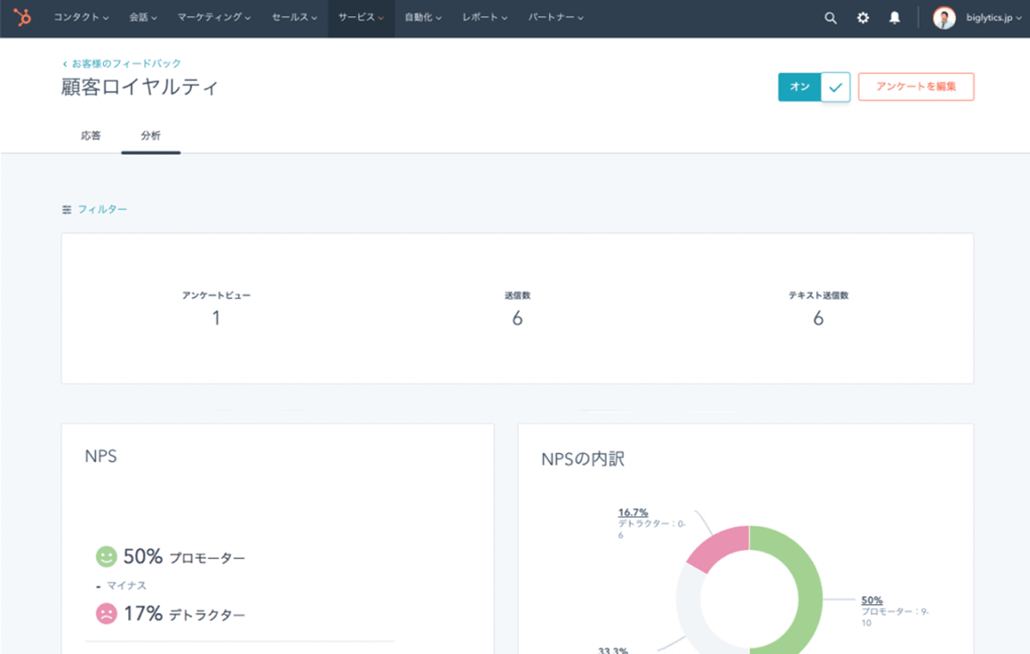Image resolution: width=1030 pixels, height=654 pixels.
Task: Open settings gear icon
Action: click(x=862, y=18)
